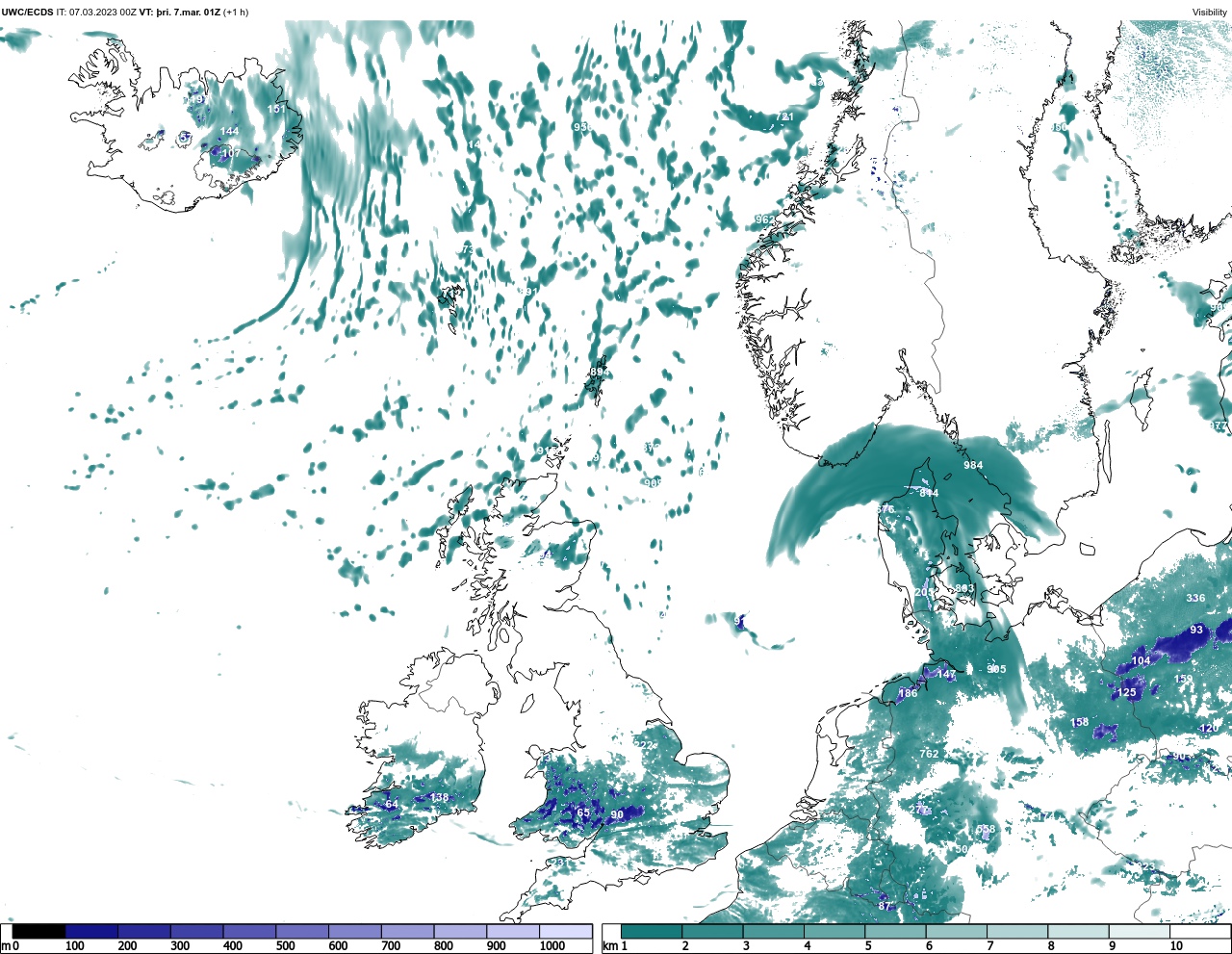Click the '87' value at the map bottom

tap(885, 906)
